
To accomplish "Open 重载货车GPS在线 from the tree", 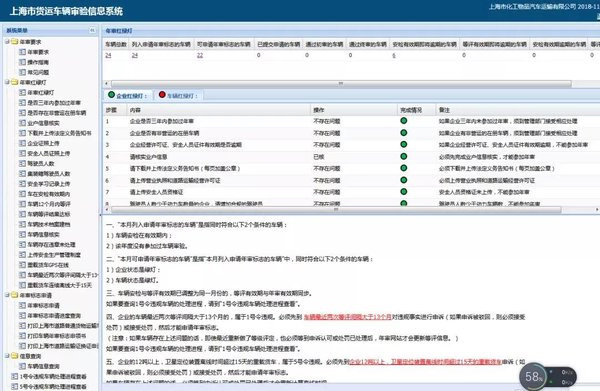I will (48, 265).
